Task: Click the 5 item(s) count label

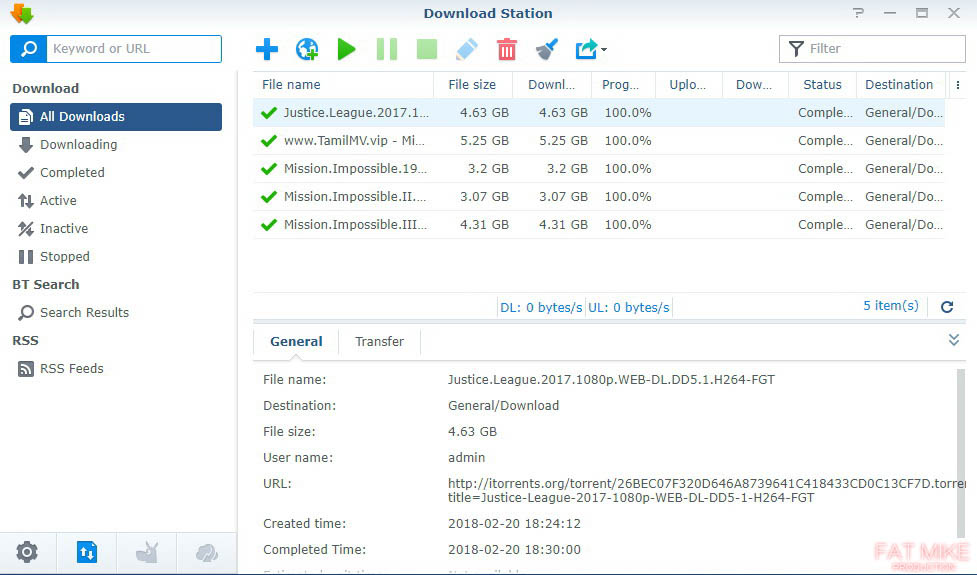Action: [890, 306]
